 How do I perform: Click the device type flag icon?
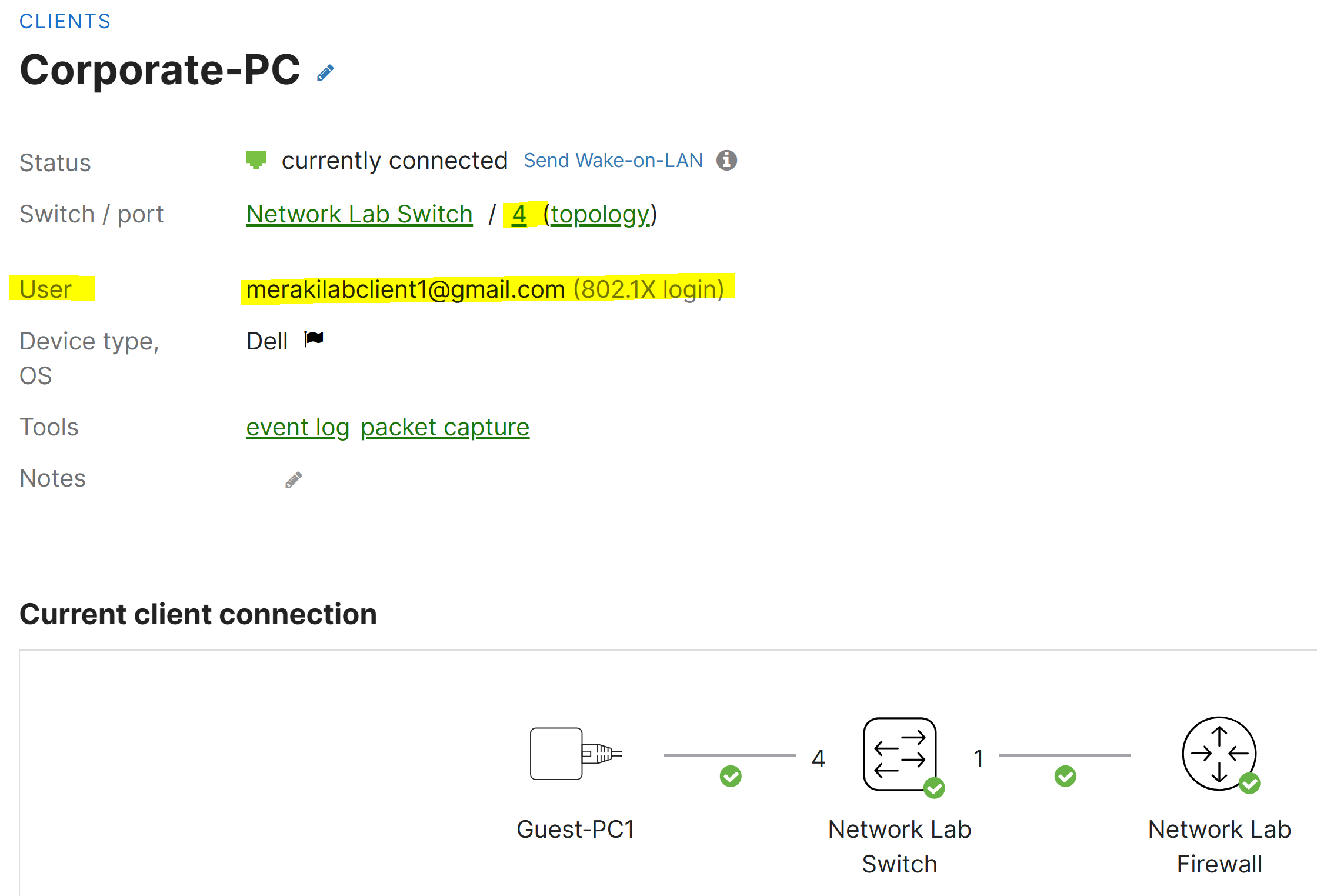314,339
